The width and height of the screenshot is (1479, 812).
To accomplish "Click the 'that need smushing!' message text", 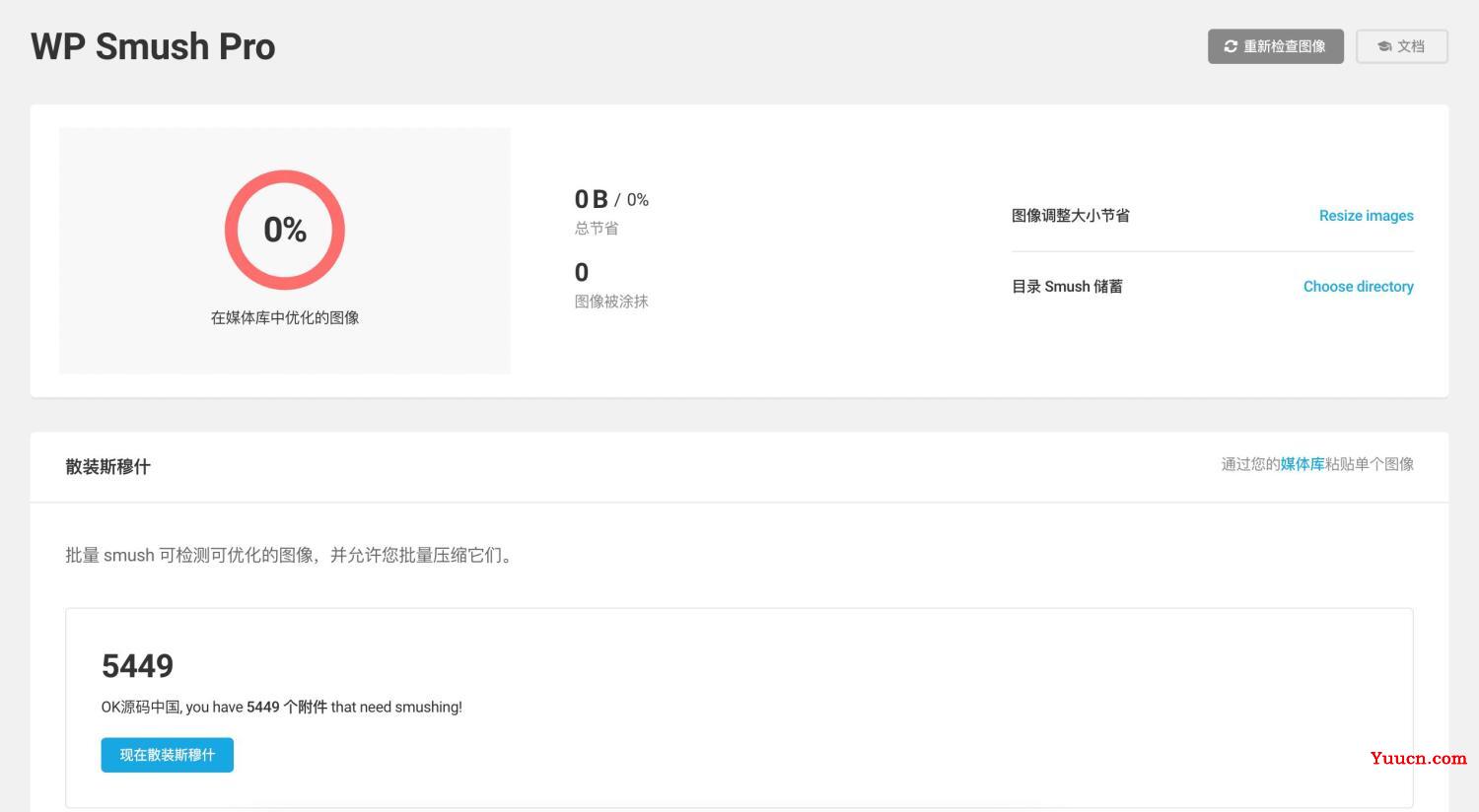I will [x=396, y=708].
